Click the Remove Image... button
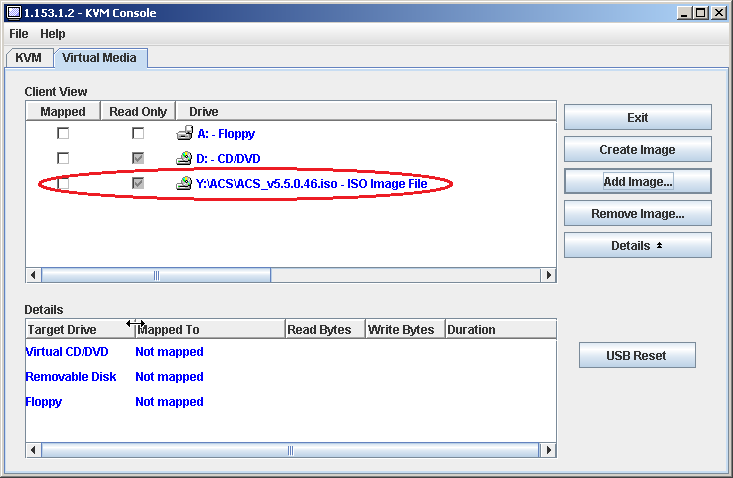Screen dimensions: 733x478 [638, 214]
